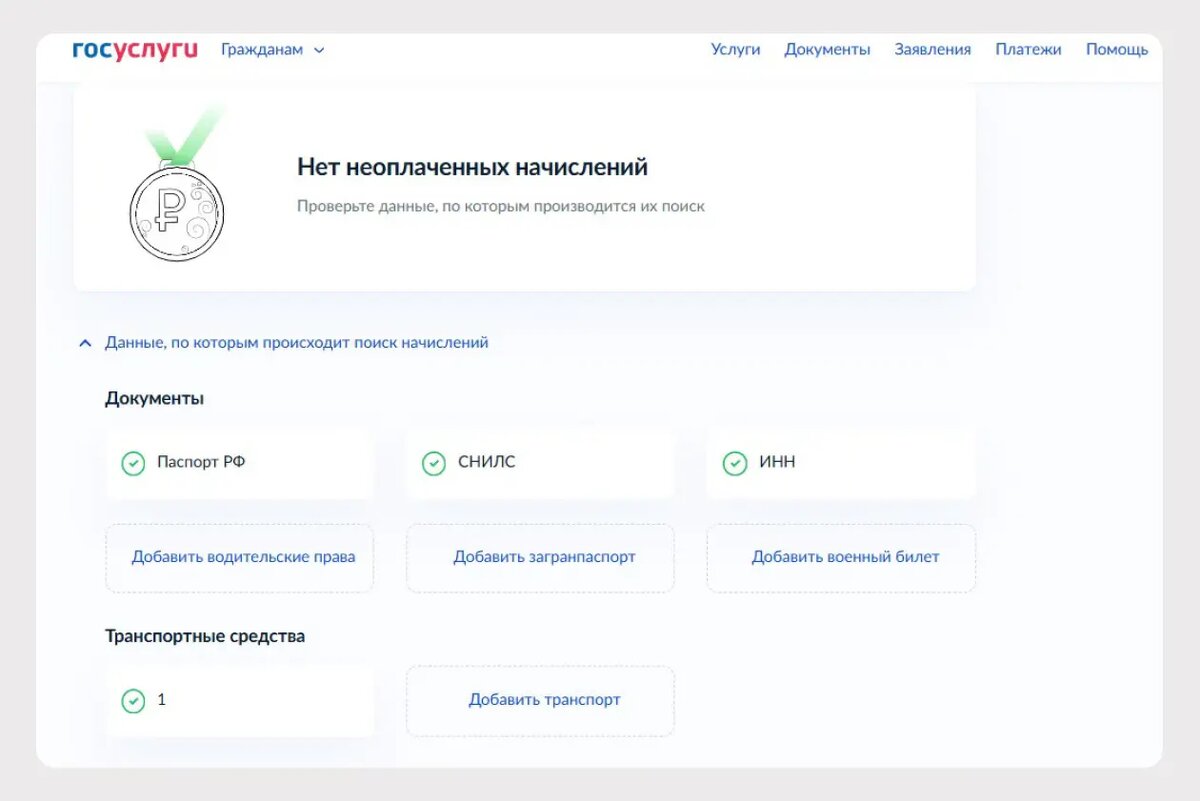The width and height of the screenshot is (1200, 801).
Task: Open the Госуслуги logo home link
Action: (135, 50)
